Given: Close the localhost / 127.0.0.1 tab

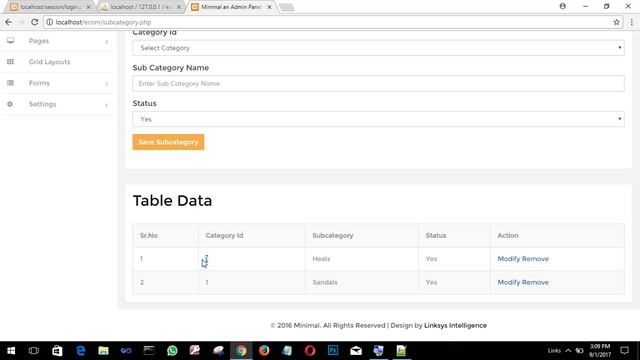Looking at the screenshot, I should 178,7.
